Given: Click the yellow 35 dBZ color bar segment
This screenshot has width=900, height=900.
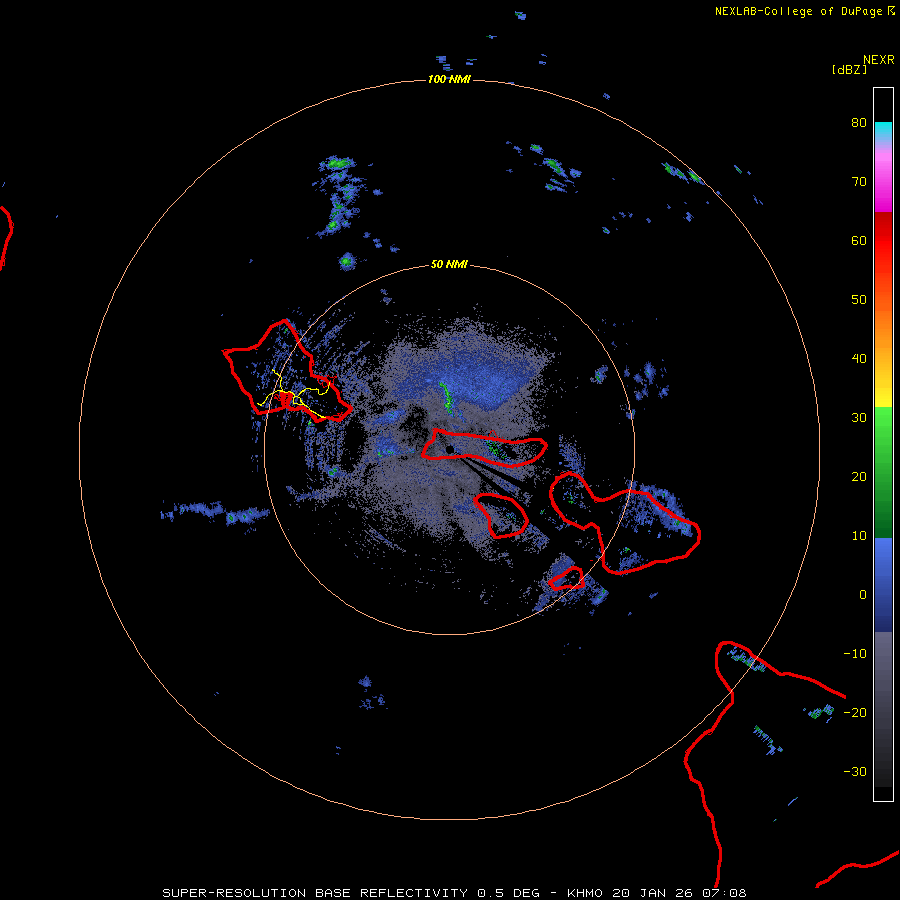Looking at the screenshot, I should (883, 393).
